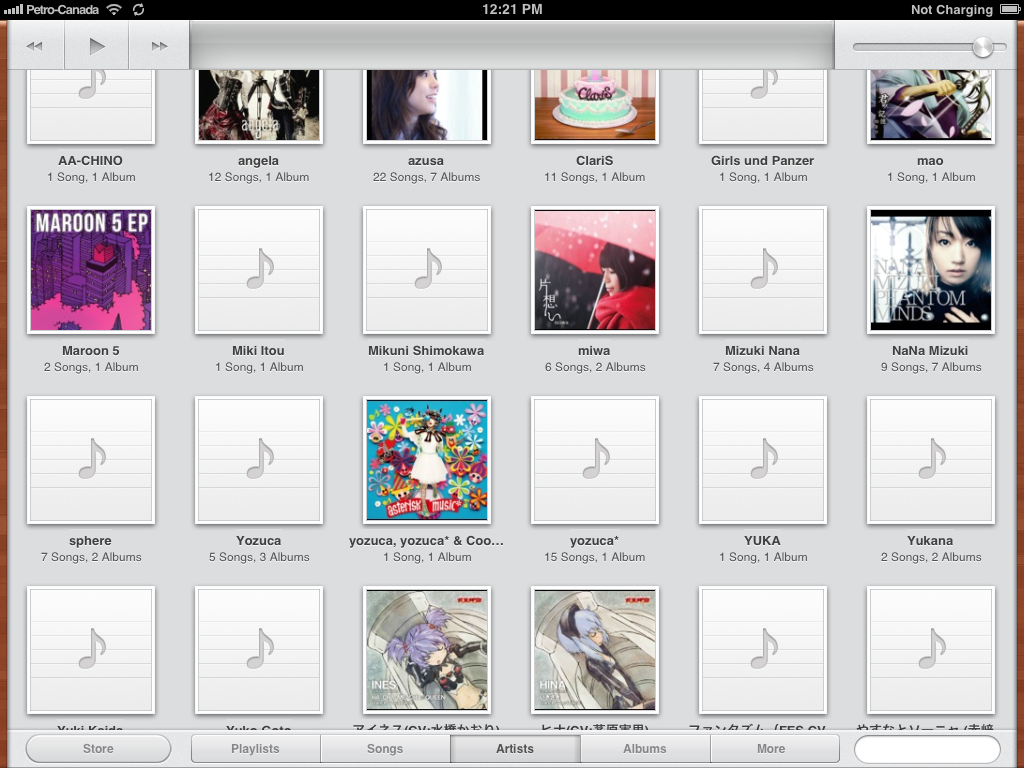Viewport: 1024px width, 768px height.
Task: Click the 'Yukana' artist name
Action: click(930, 541)
